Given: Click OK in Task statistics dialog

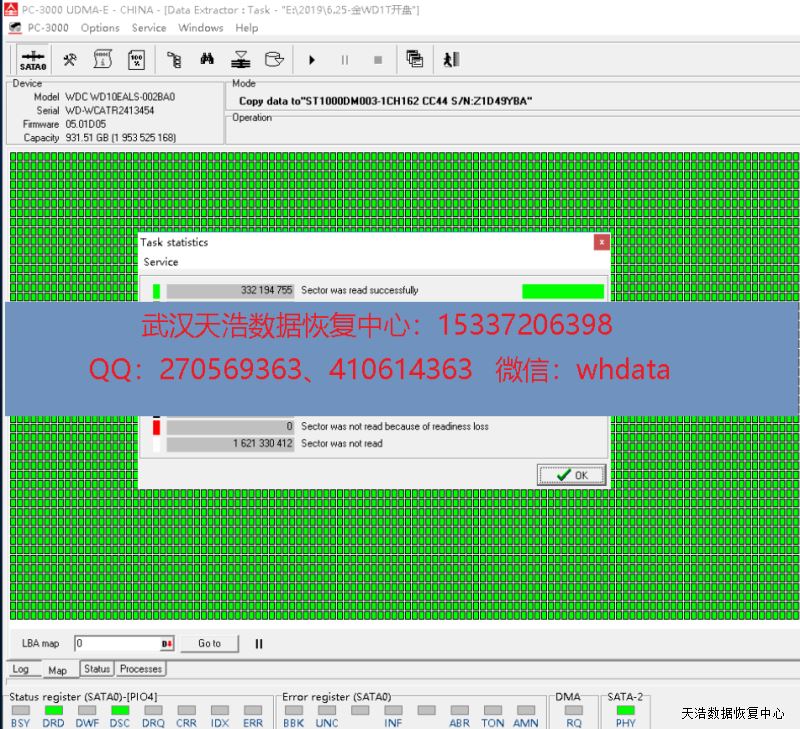Looking at the screenshot, I should coord(572,475).
